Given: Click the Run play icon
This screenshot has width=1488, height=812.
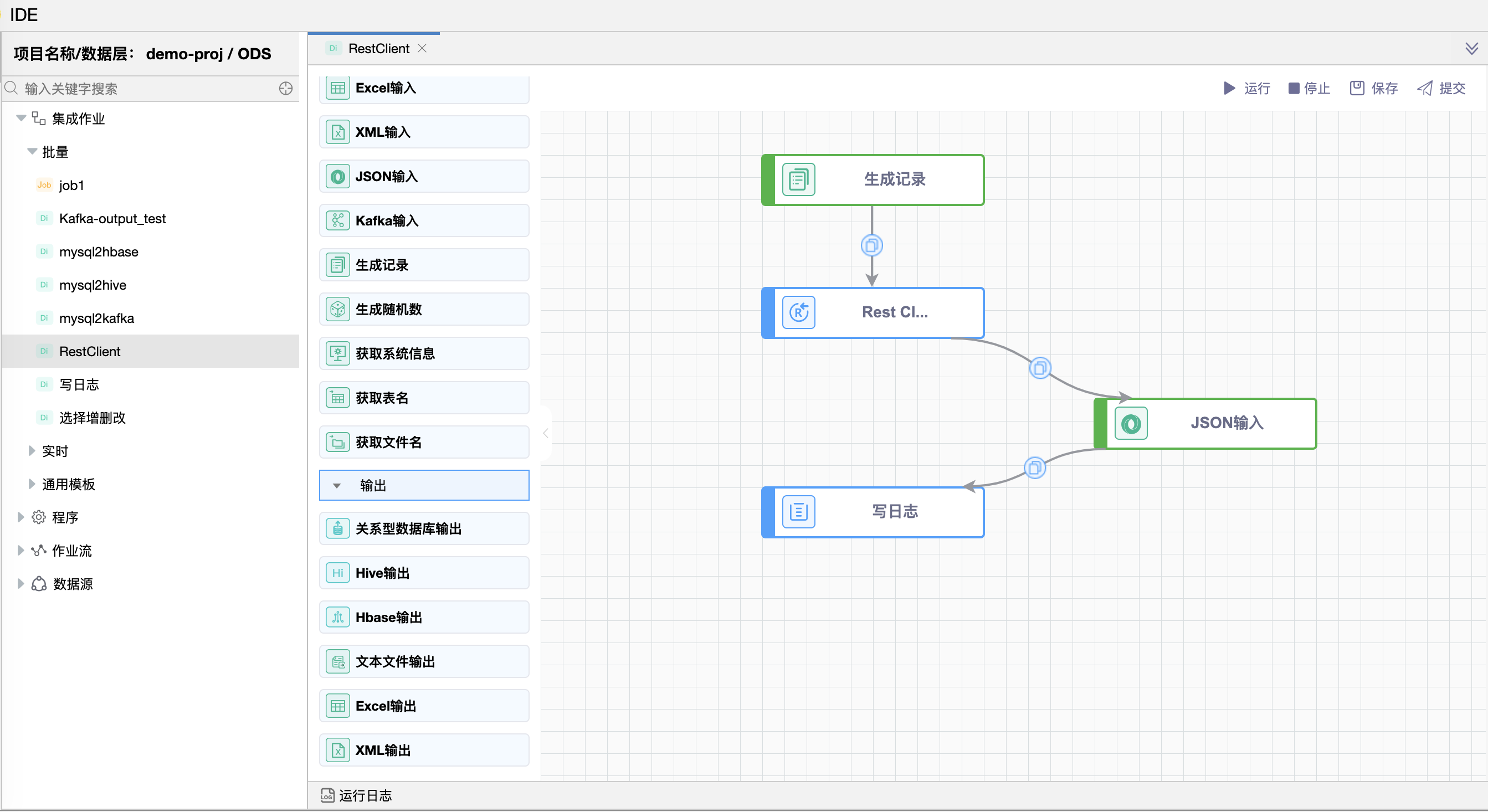Looking at the screenshot, I should (1229, 88).
